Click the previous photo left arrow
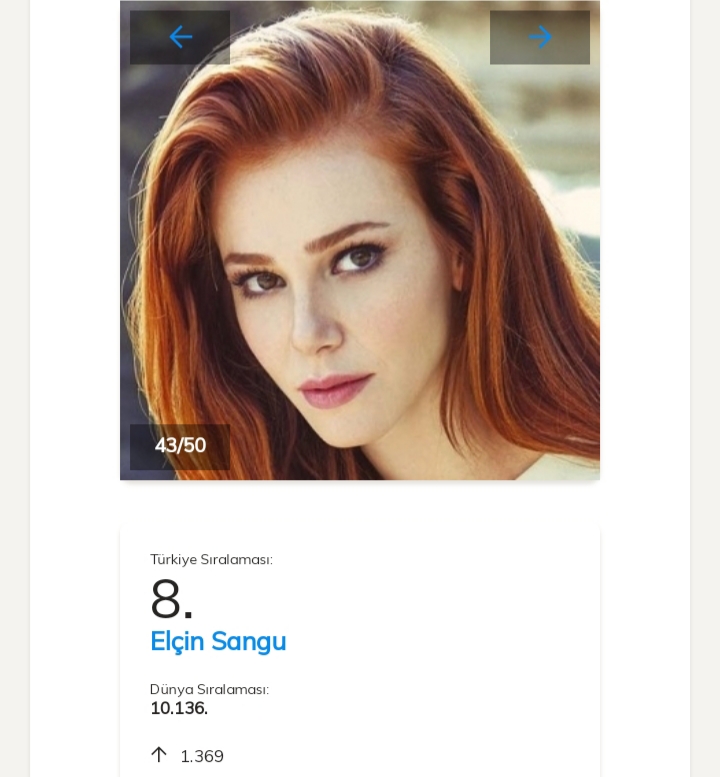Screen dimensions: 720x777 click(x=180, y=37)
